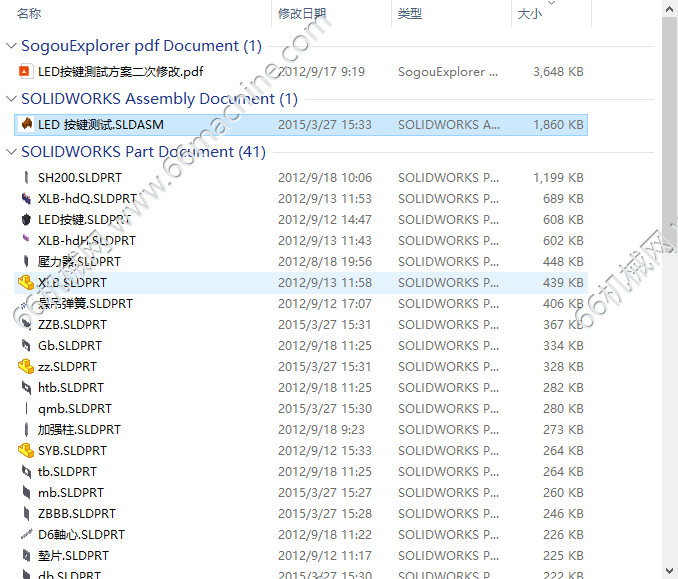
Task: Click the date 2012/9/17 9:19
Action: [x=321, y=71]
